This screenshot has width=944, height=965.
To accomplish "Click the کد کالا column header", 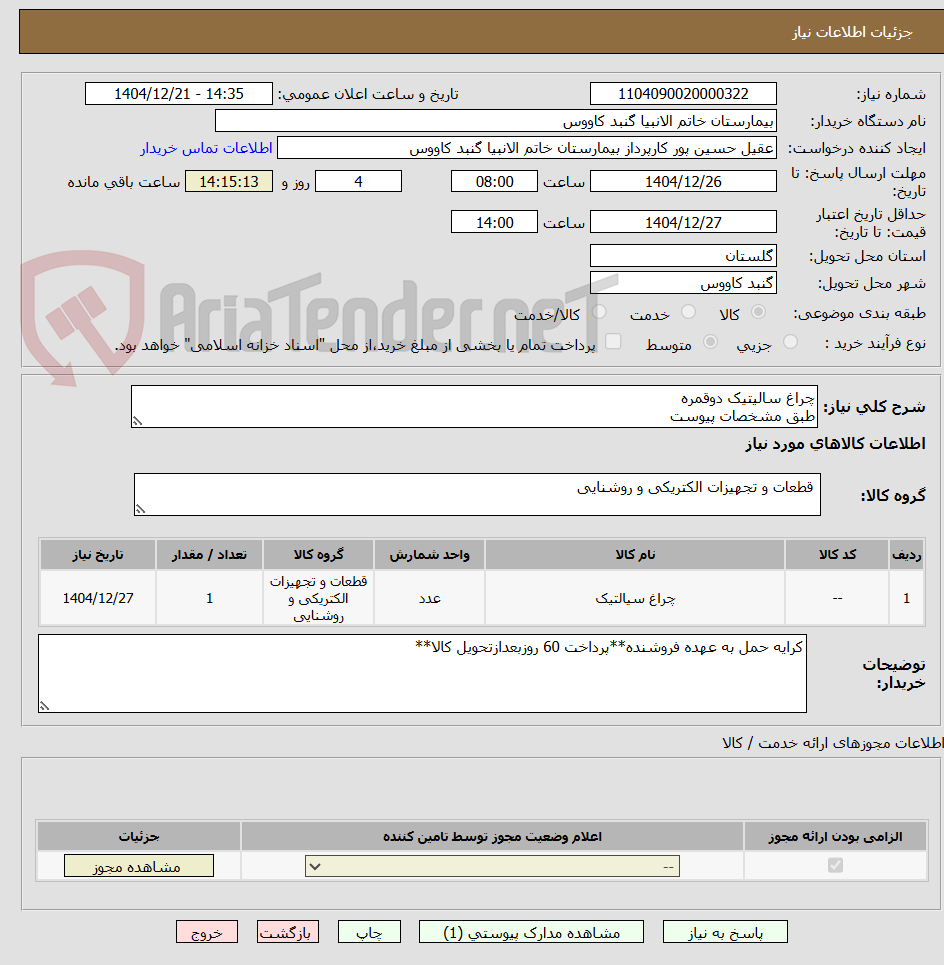I will [837, 555].
